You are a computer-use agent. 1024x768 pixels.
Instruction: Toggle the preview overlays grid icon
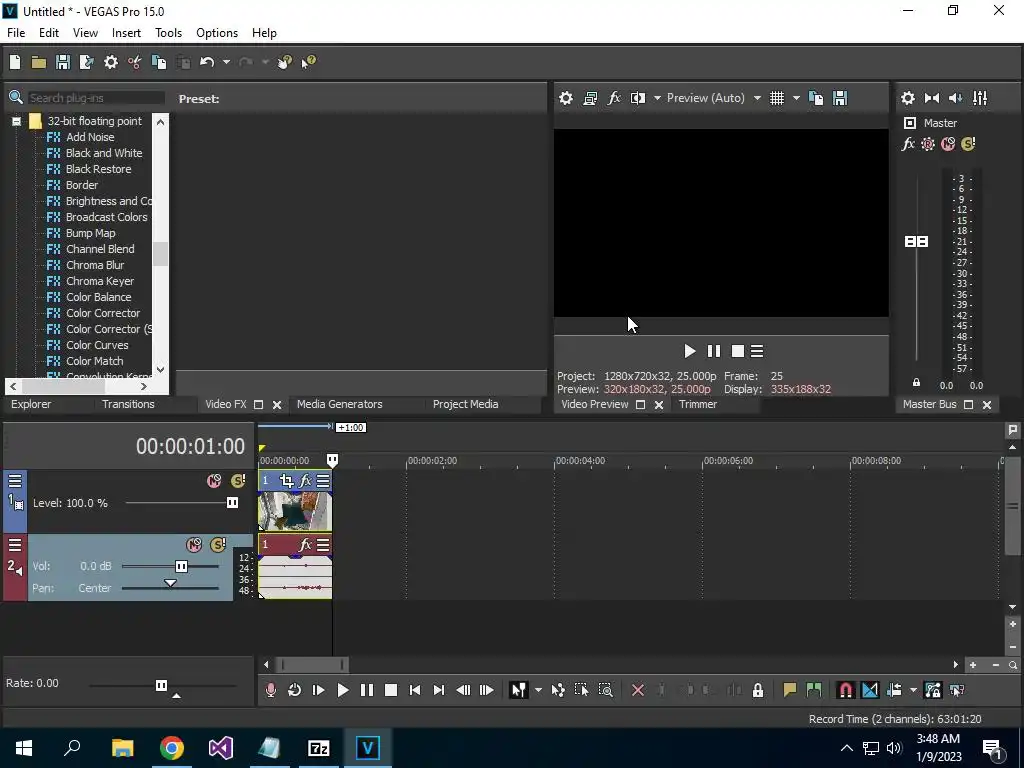pos(776,98)
